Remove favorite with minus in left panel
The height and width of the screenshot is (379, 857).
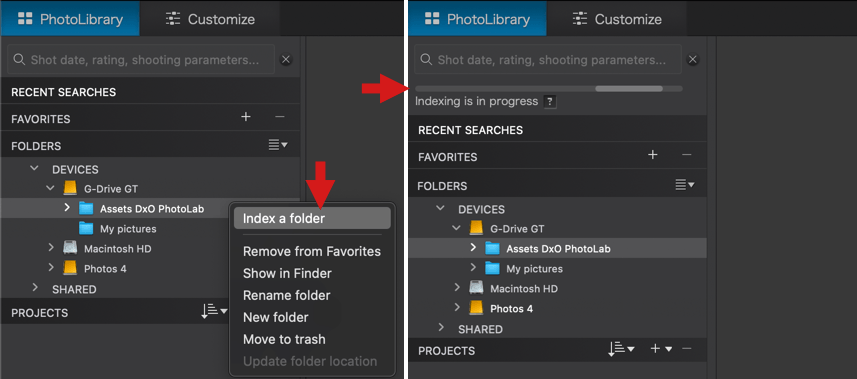pyautogui.click(x=279, y=116)
